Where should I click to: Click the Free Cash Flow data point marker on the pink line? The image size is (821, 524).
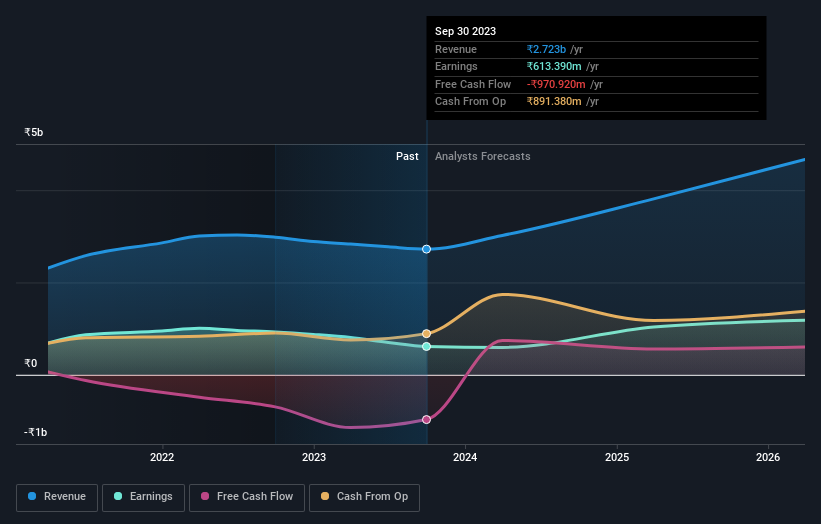tap(426, 419)
